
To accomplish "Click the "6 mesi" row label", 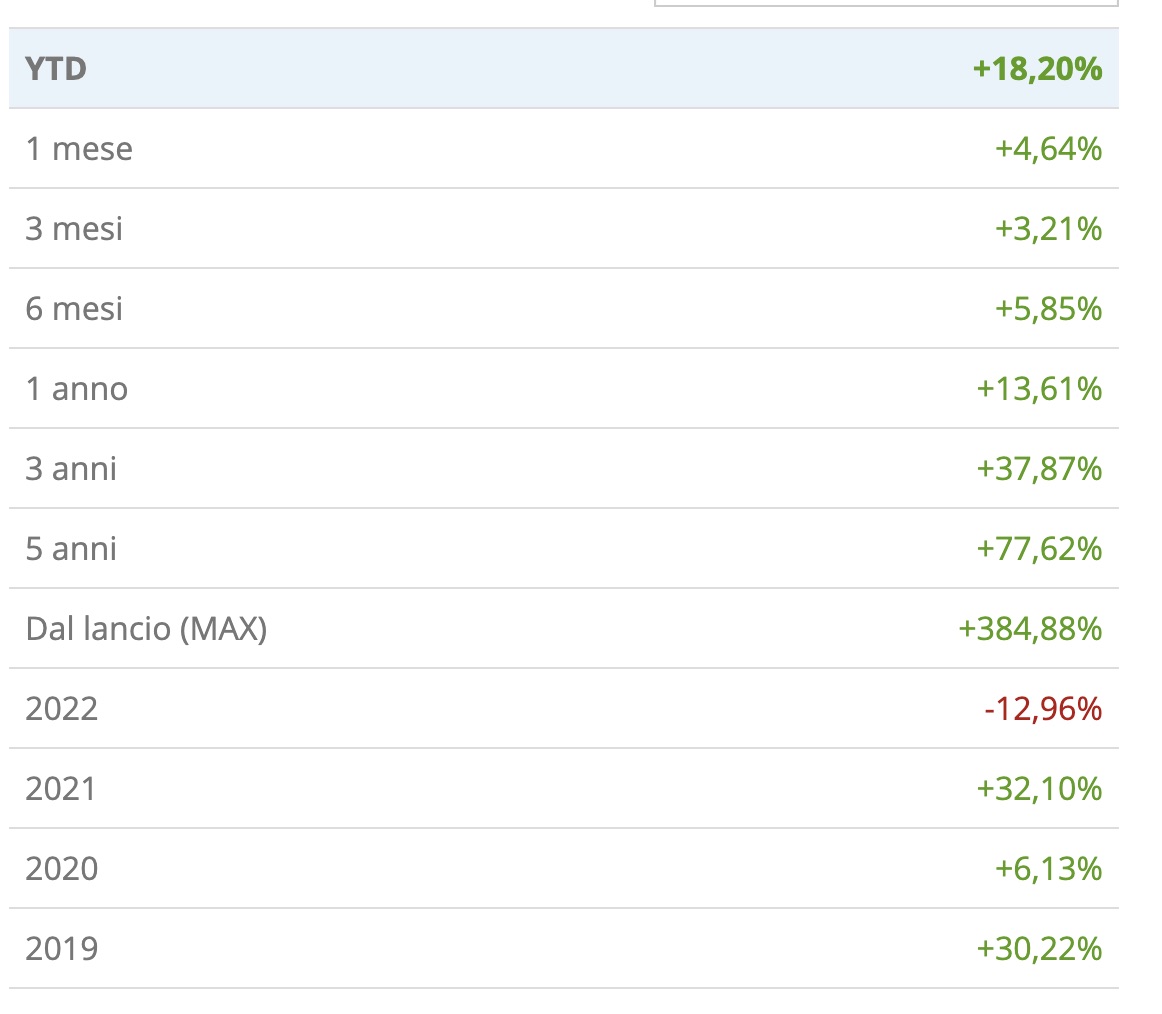I will pos(74,309).
